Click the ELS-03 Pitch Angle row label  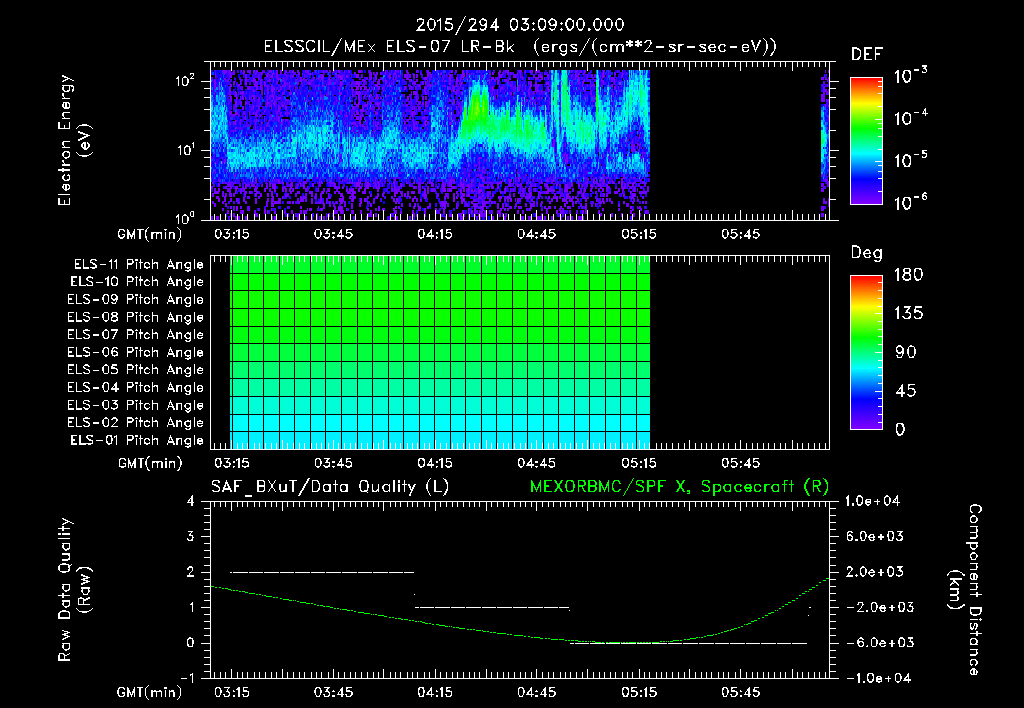click(x=136, y=405)
